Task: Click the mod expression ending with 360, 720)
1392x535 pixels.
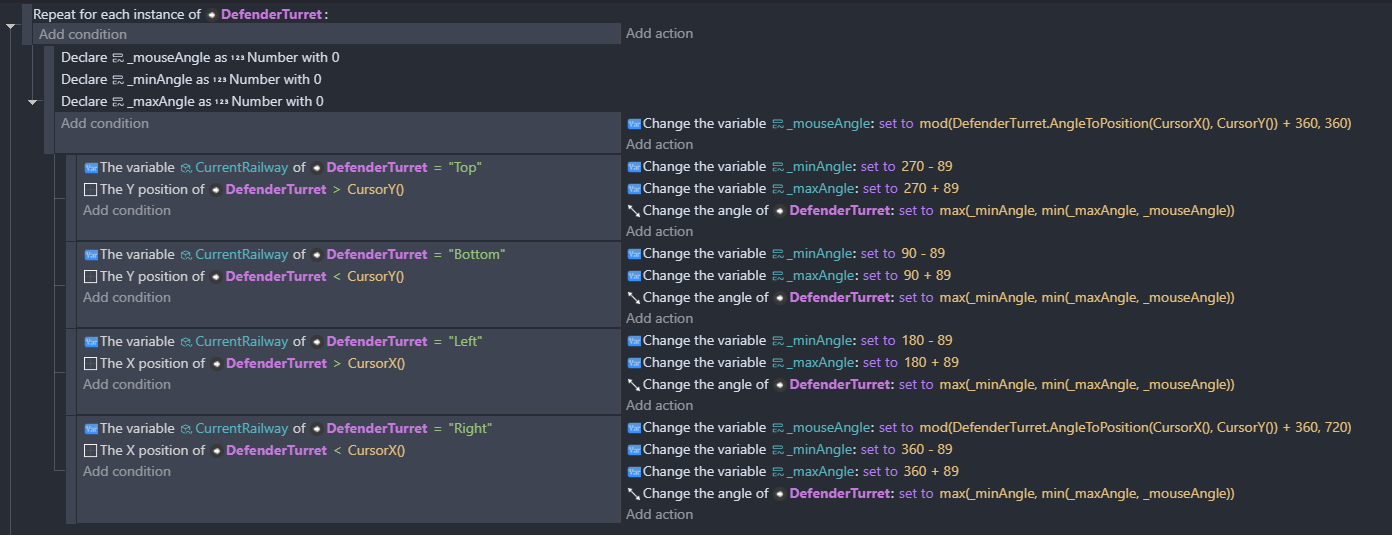Action: [1135, 428]
